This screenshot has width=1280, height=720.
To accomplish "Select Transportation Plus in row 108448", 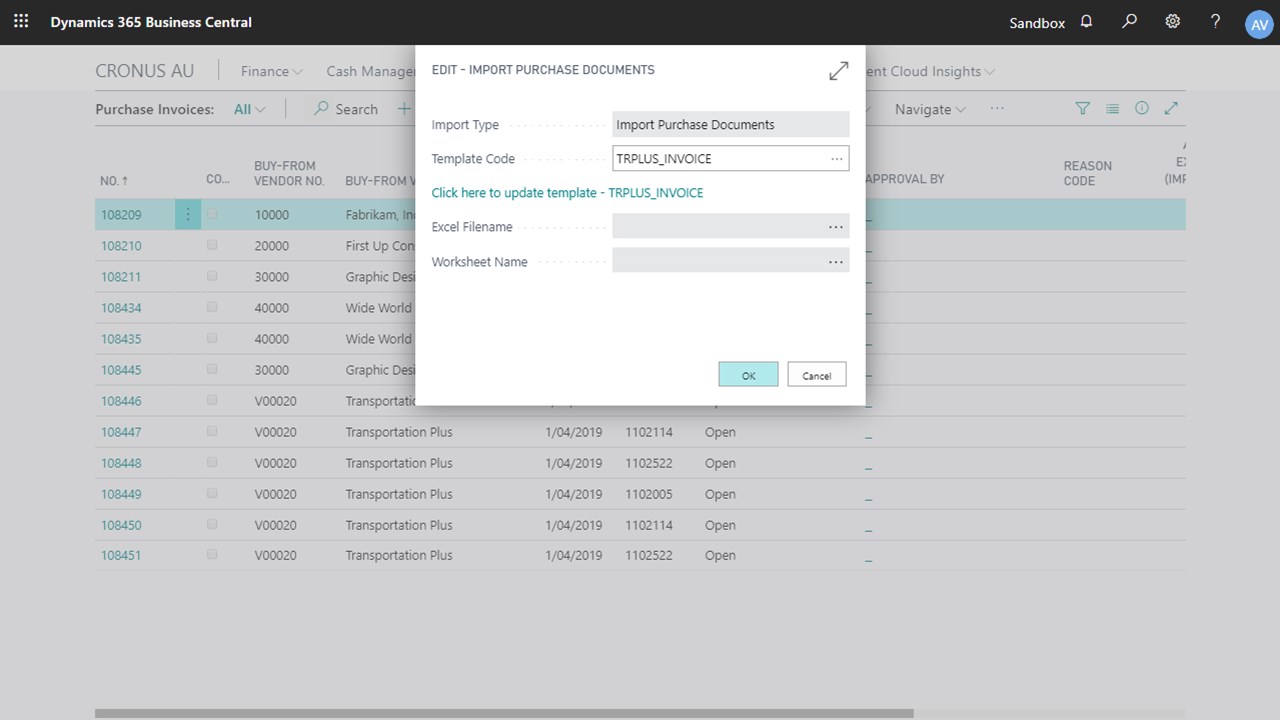I will pos(399,463).
